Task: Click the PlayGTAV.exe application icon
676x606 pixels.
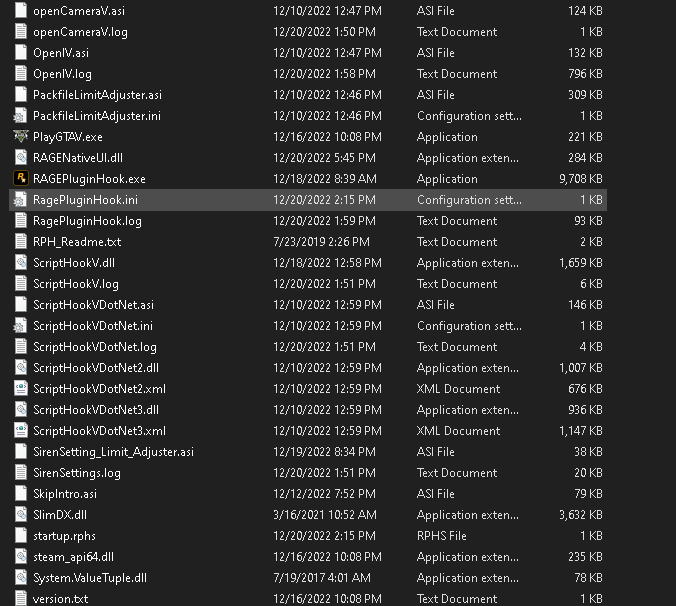Action: (x=21, y=137)
